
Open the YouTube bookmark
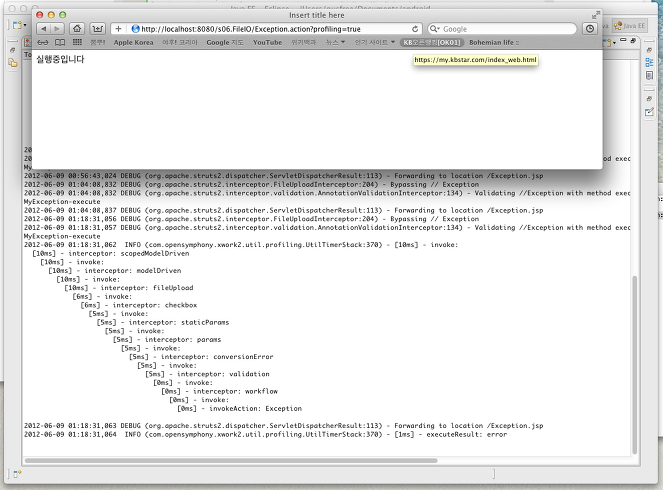click(267, 42)
